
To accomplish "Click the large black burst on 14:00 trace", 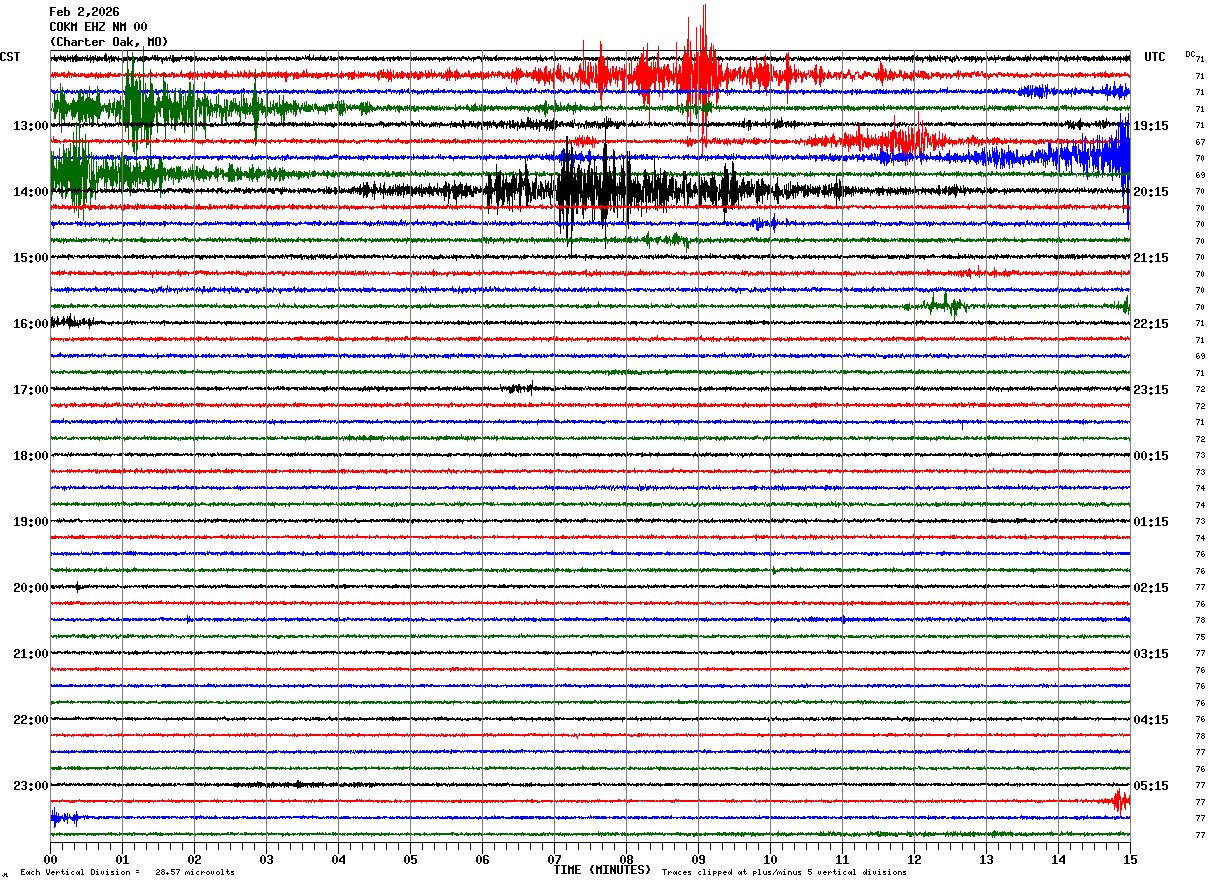I will (x=590, y=189).
